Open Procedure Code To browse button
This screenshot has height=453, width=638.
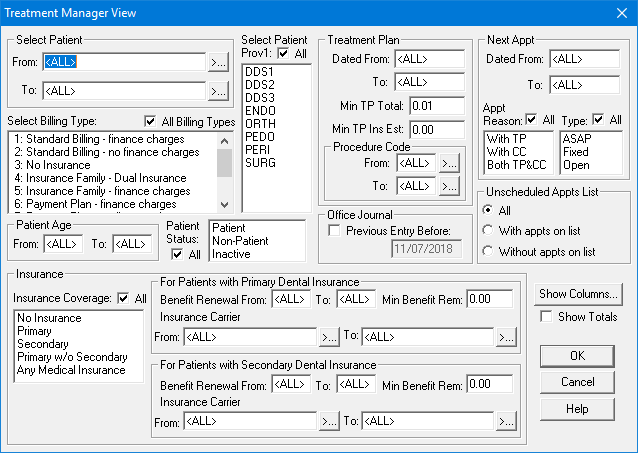(449, 185)
